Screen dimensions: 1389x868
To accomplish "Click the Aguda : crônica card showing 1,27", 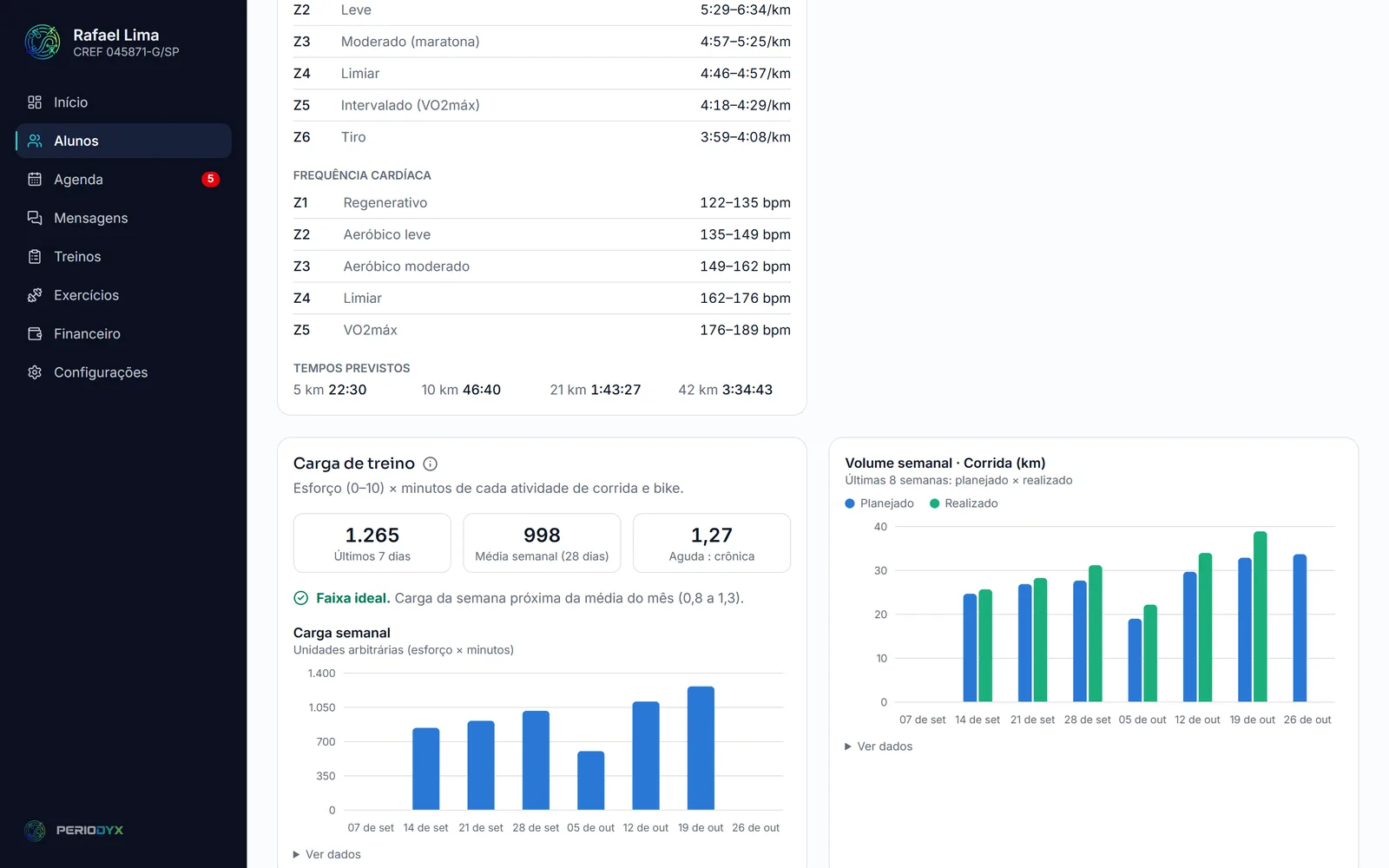I will tap(712, 543).
